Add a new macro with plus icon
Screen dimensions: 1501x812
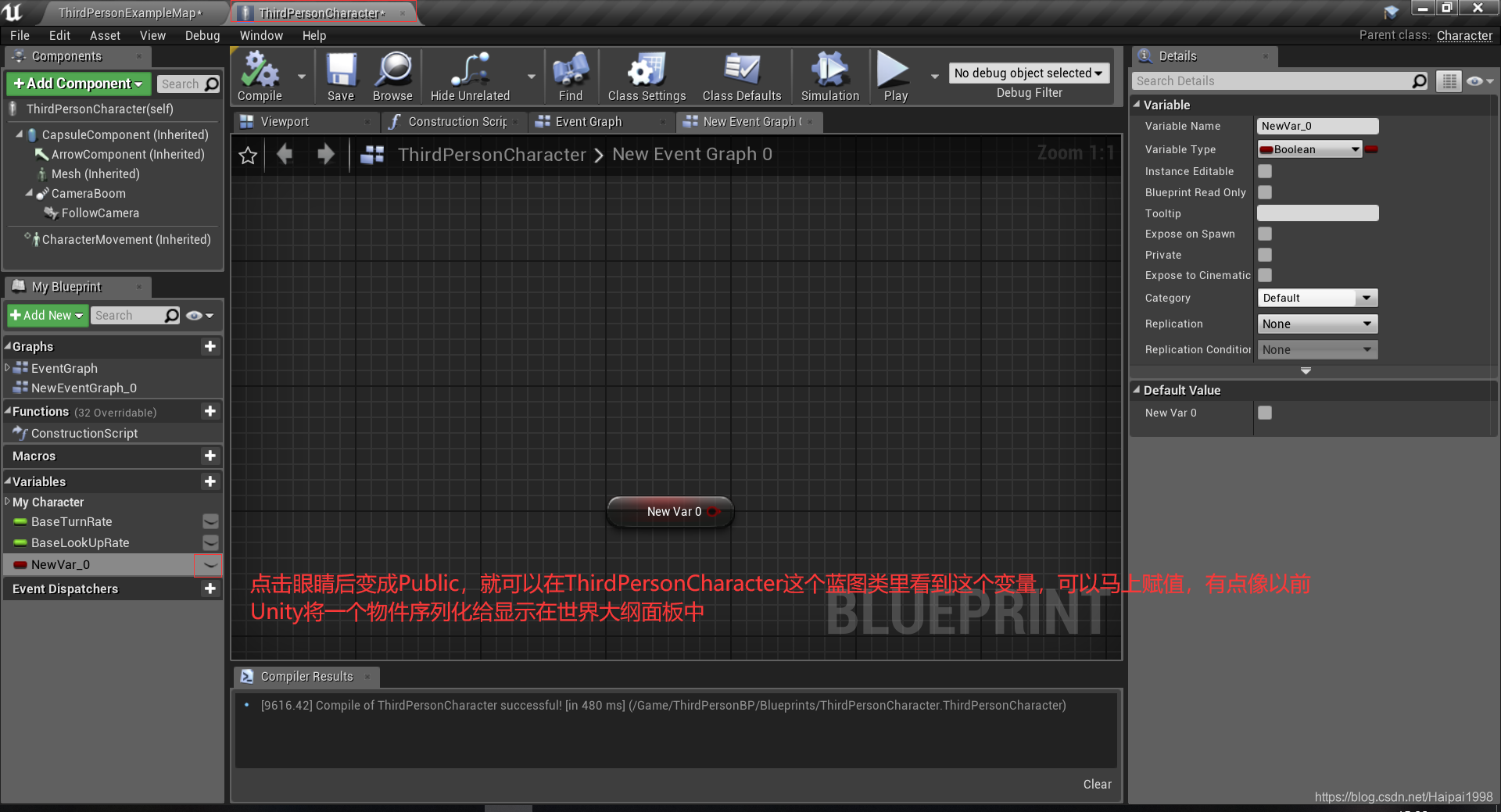click(x=210, y=456)
